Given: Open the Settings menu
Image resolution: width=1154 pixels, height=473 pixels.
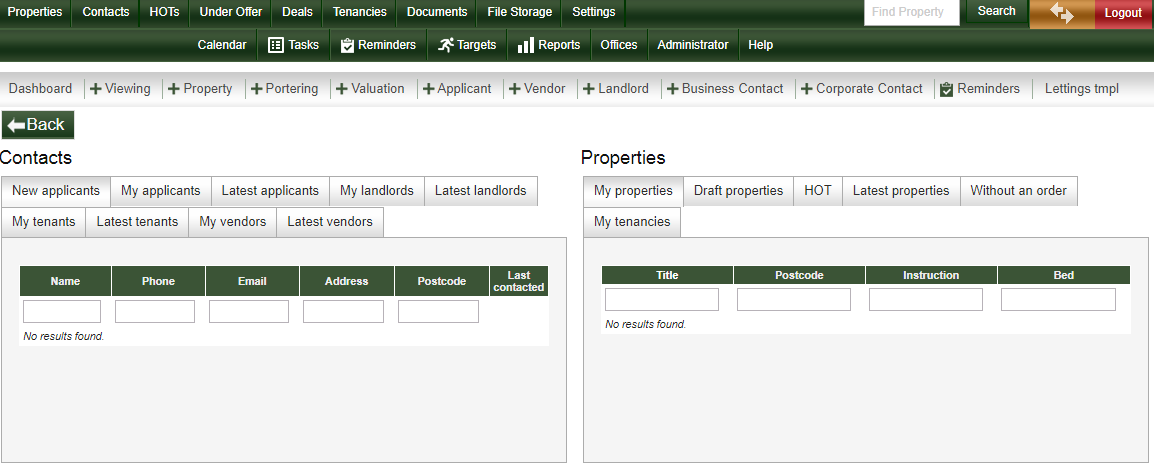Looking at the screenshot, I should click(x=593, y=13).
